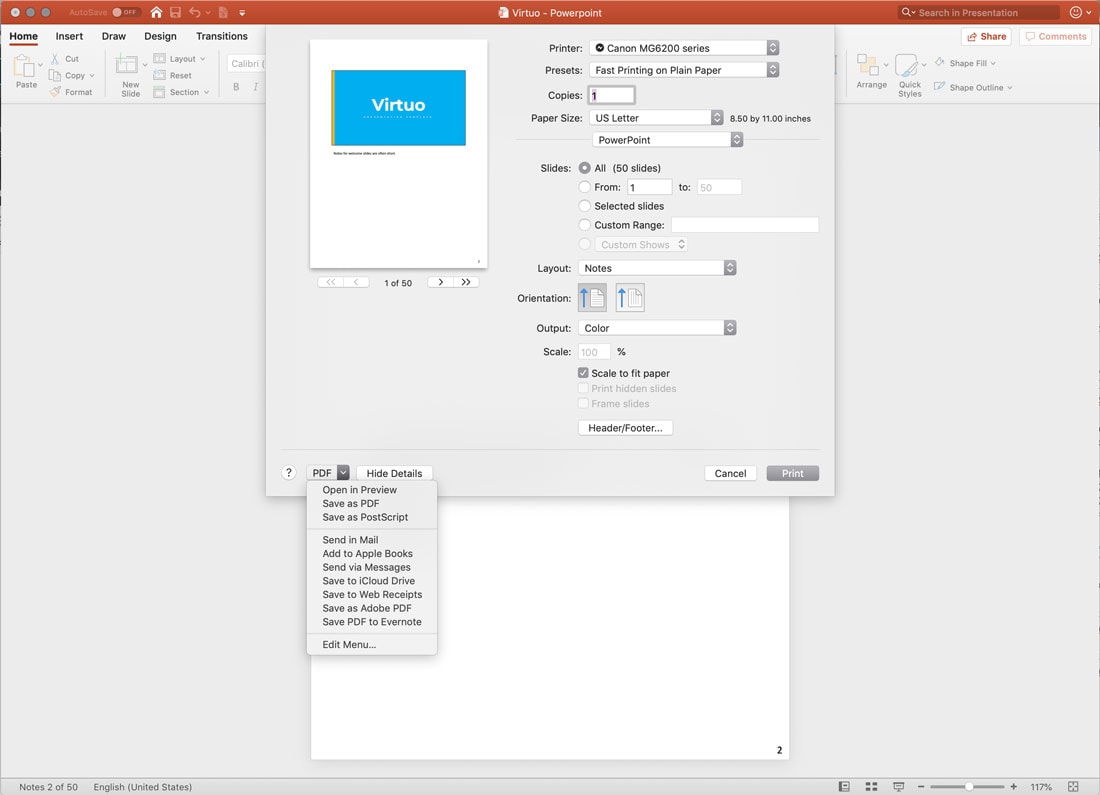The height and width of the screenshot is (795, 1100).
Task: Click the Copies input field
Action: point(611,96)
